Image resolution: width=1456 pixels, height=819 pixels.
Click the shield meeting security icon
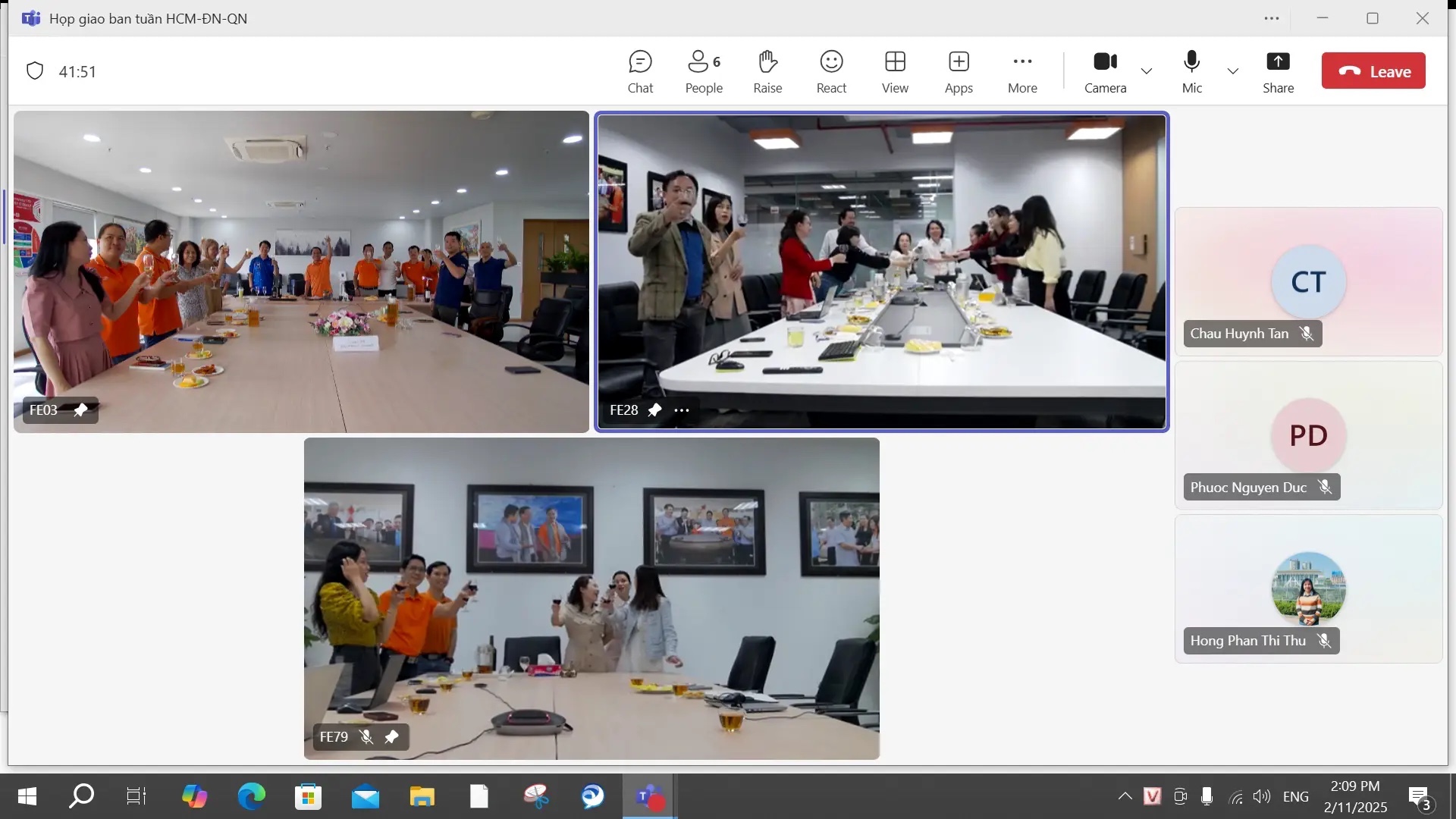pos(35,71)
